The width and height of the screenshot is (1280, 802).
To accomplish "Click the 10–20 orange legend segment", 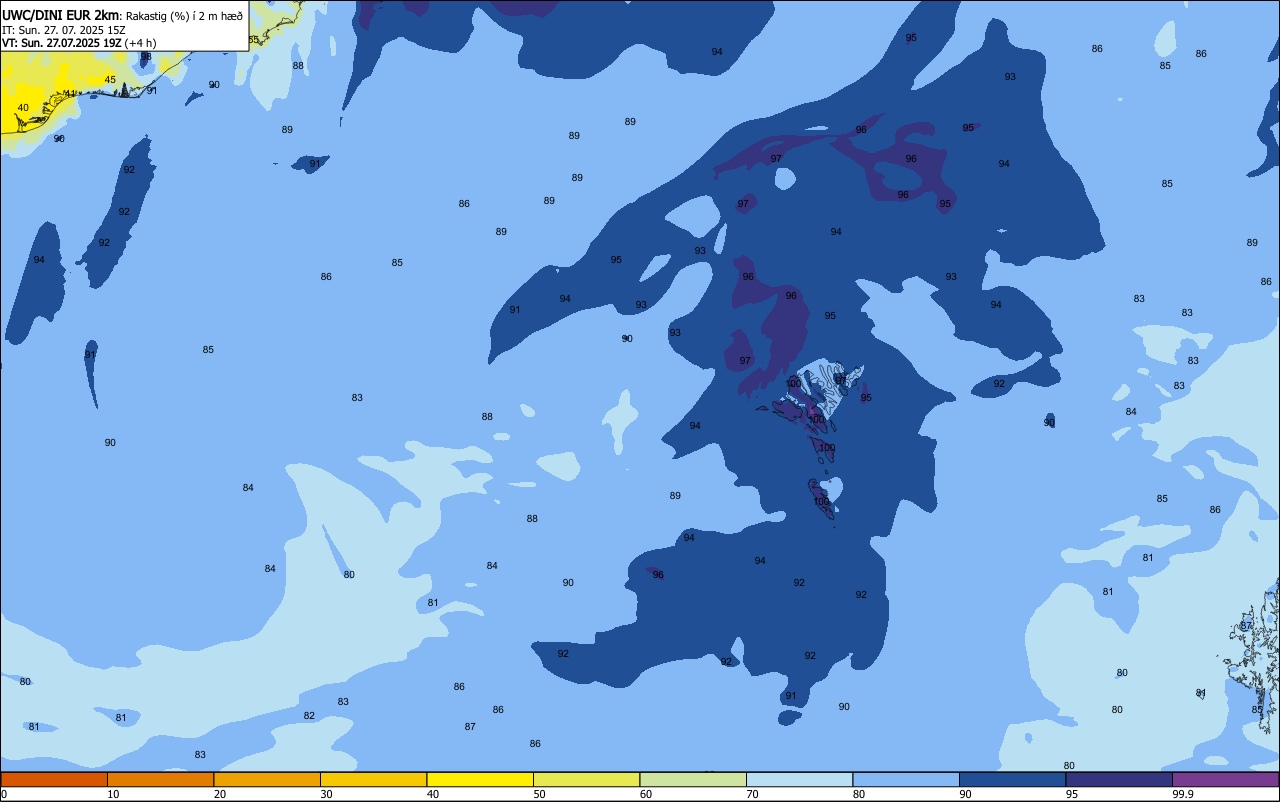I will [x=160, y=779].
